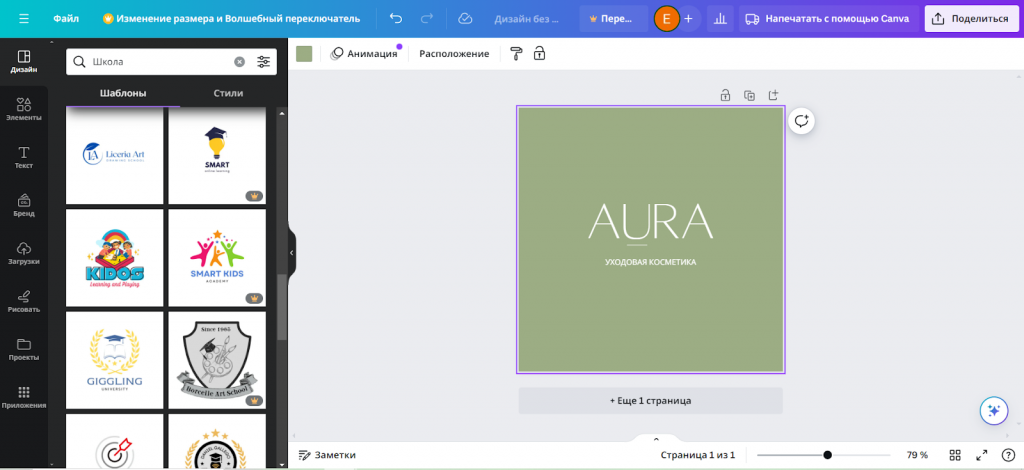This screenshot has height=470, width=1024.
Task: Collapse the side panel with arrow handle
Action: pos(292,253)
